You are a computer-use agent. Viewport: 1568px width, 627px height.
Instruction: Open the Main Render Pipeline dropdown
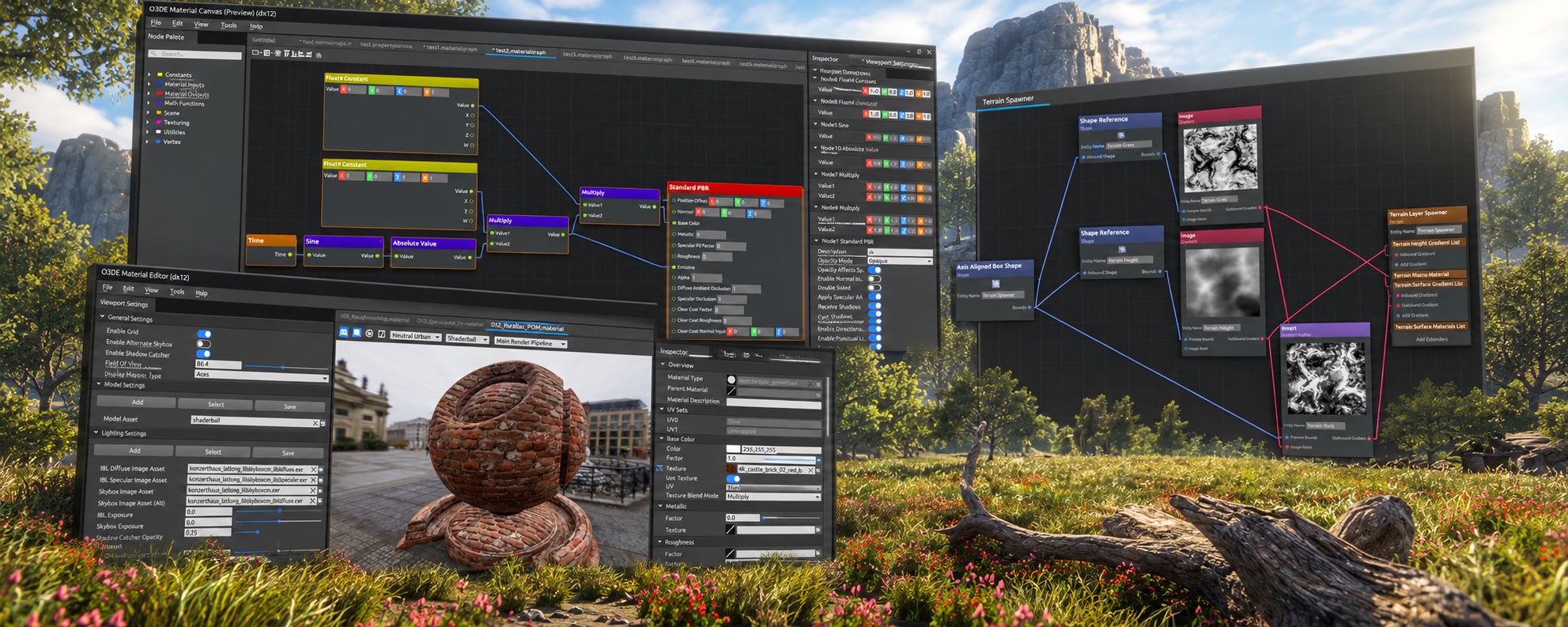point(531,342)
